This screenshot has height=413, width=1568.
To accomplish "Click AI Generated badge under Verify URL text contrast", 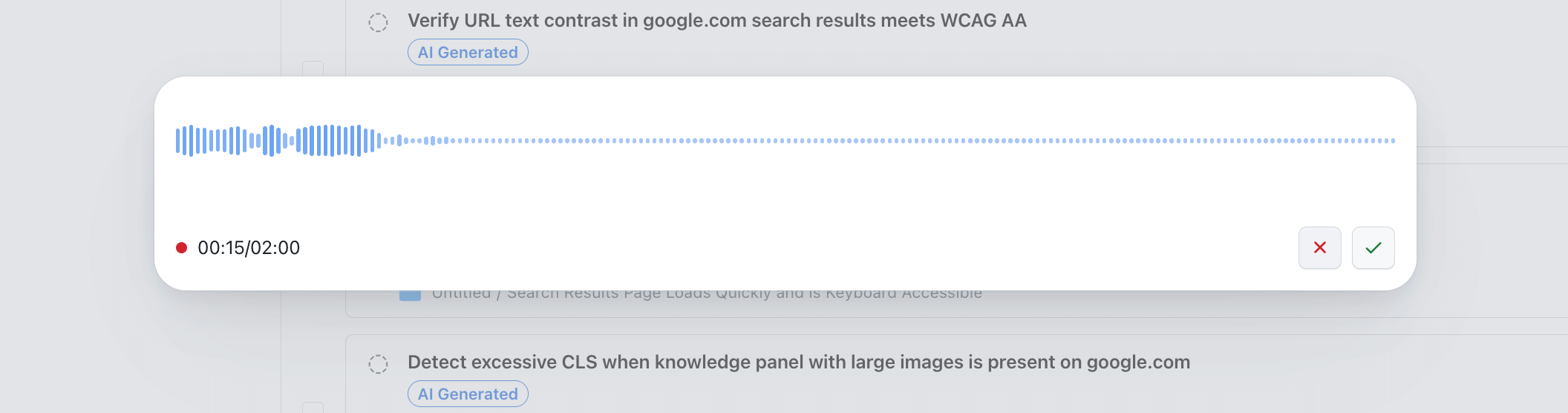I will [x=468, y=52].
